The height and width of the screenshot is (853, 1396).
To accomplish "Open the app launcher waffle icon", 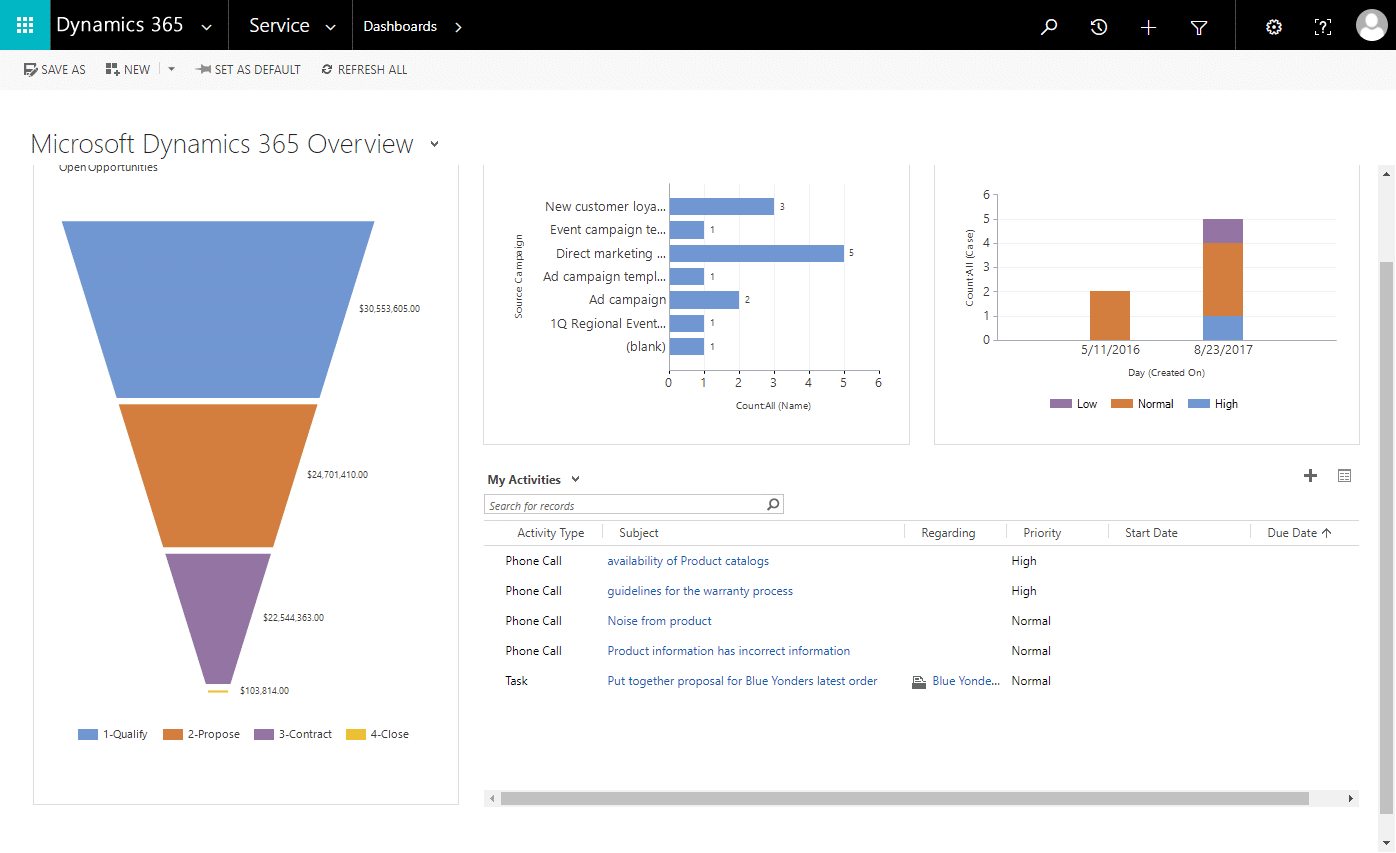I will [25, 25].
